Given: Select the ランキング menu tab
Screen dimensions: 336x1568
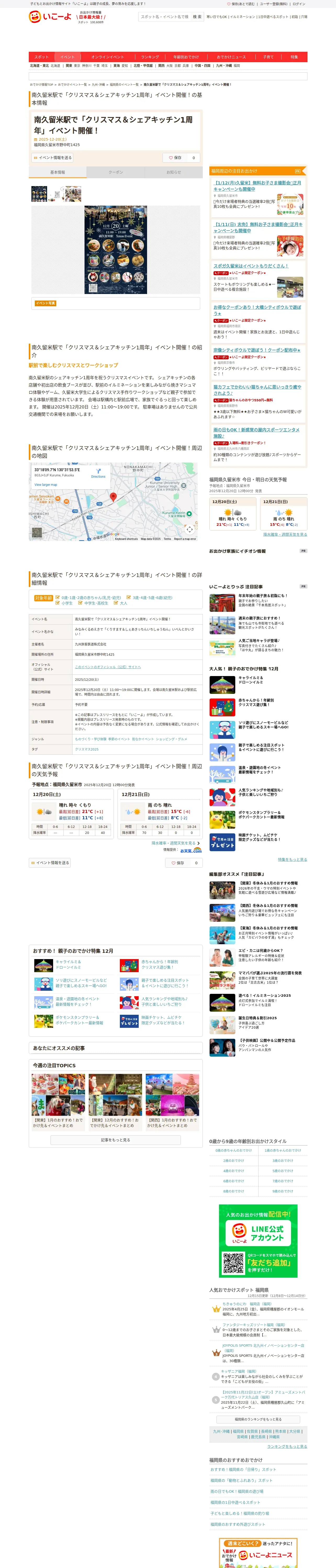Looking at the screenshot, I should tap(150, 57).
